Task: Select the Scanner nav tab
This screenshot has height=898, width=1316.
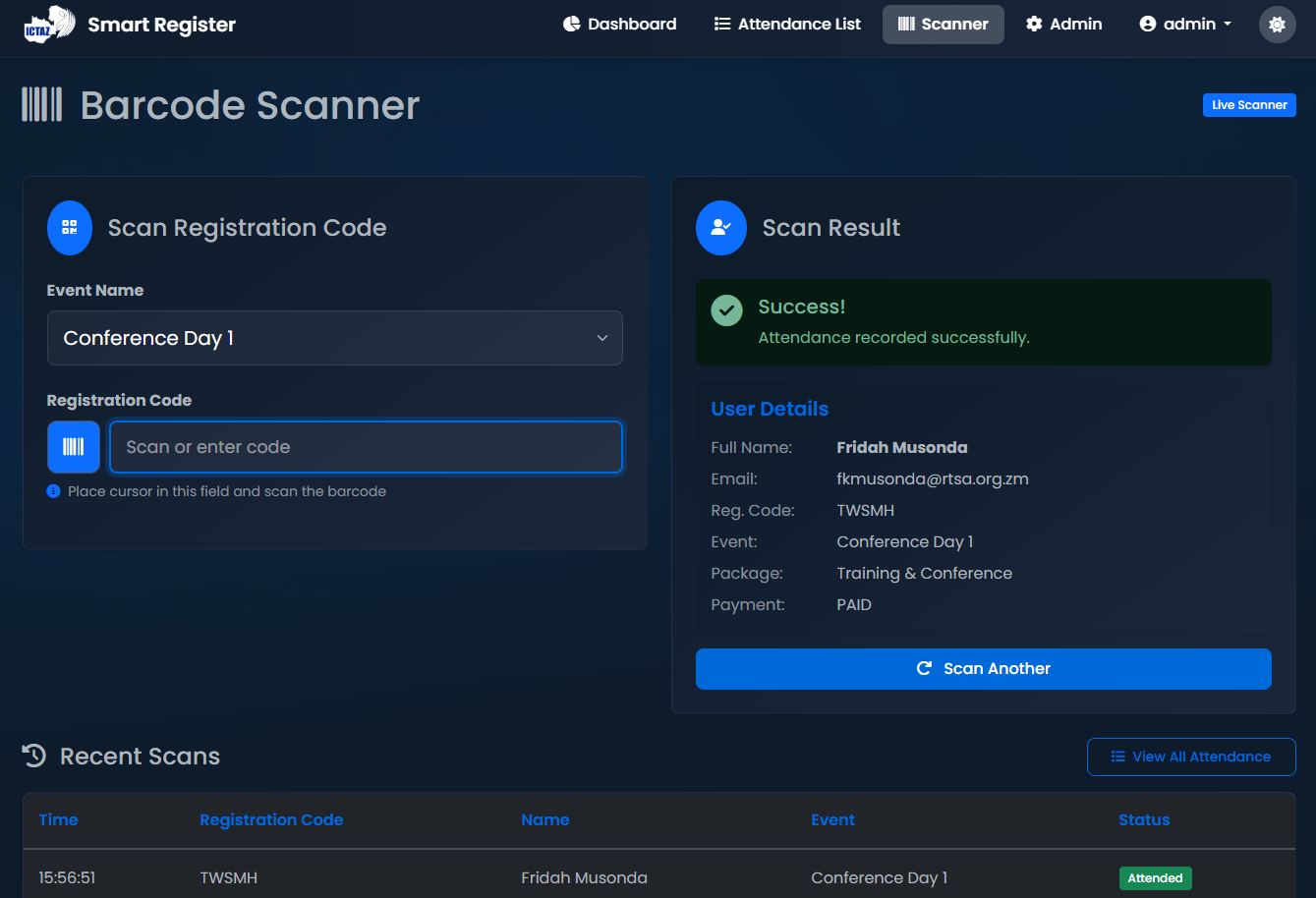Action: tap(943, 25)
